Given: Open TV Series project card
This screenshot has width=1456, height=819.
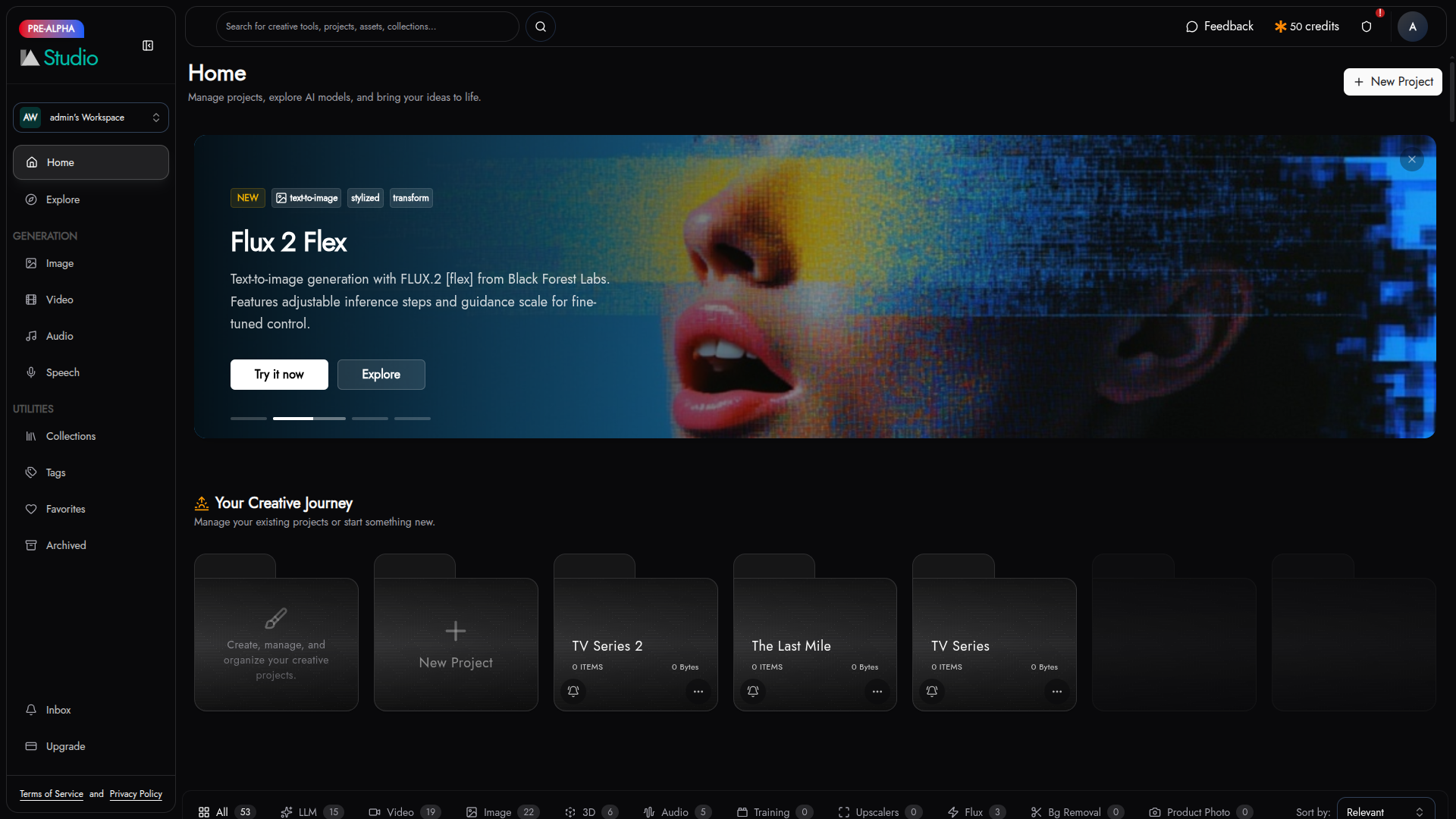Looking at the screenshot, I should (994, 632).
